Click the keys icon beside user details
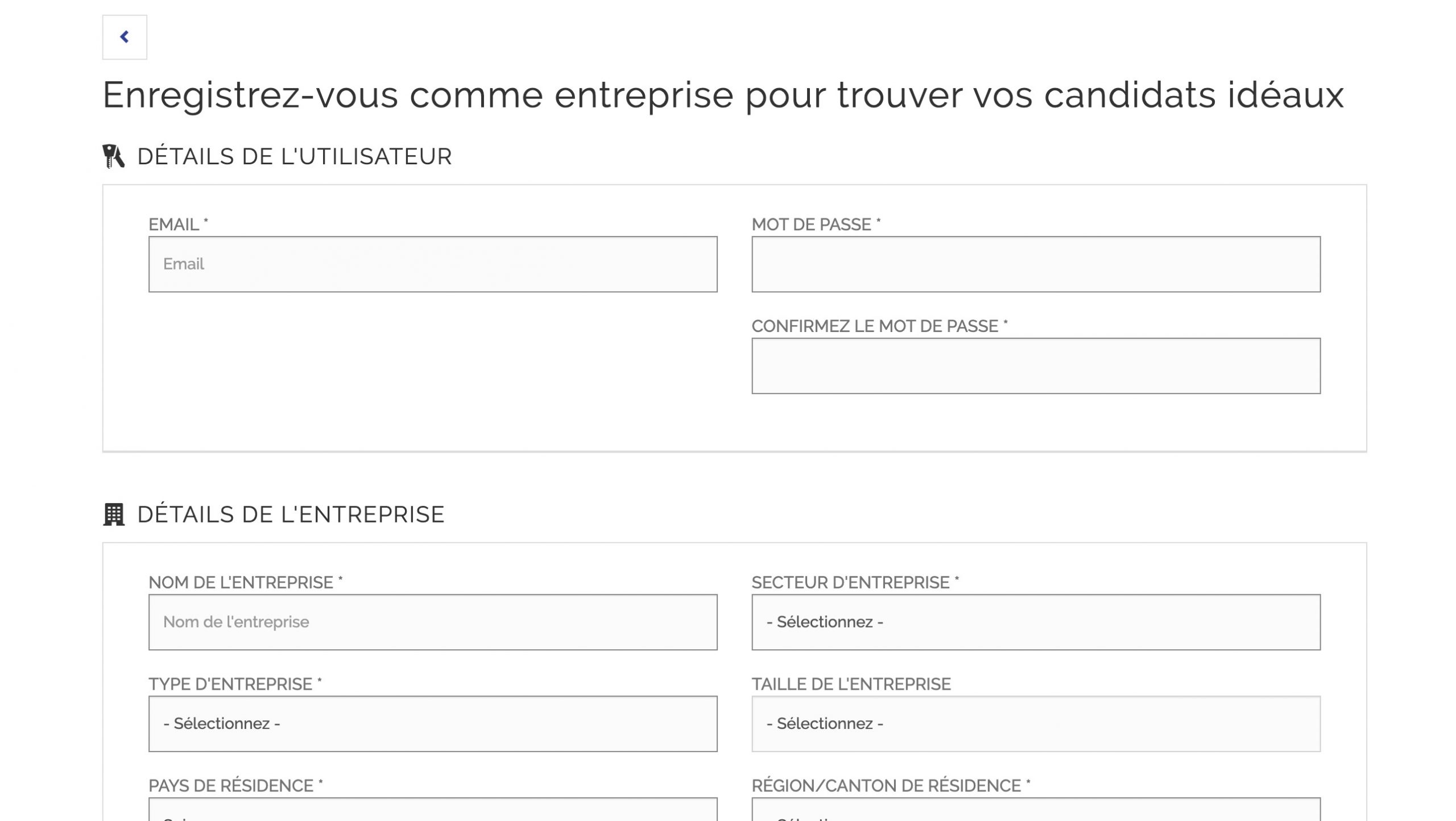Screen dimensions: 1456x821 (x=113, y=156)
